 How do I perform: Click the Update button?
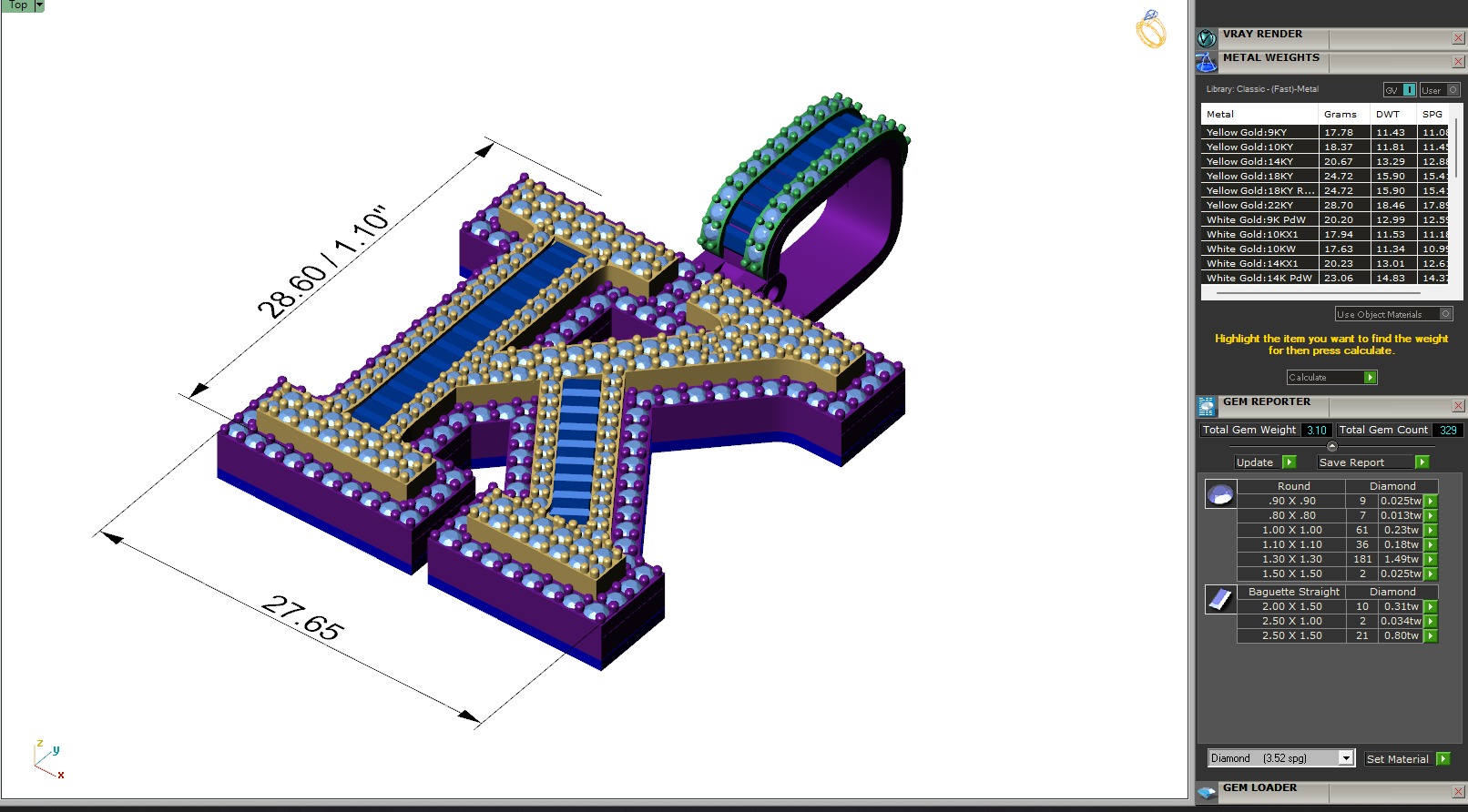coord(1258,462)
